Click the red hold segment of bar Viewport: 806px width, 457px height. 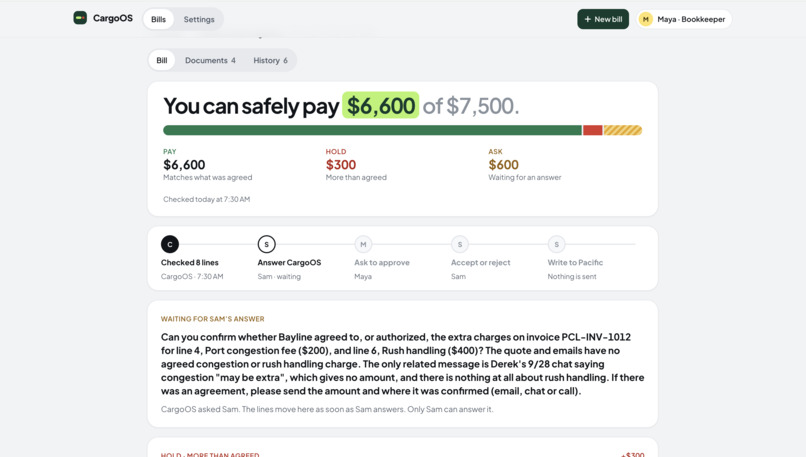pos(593,130)
